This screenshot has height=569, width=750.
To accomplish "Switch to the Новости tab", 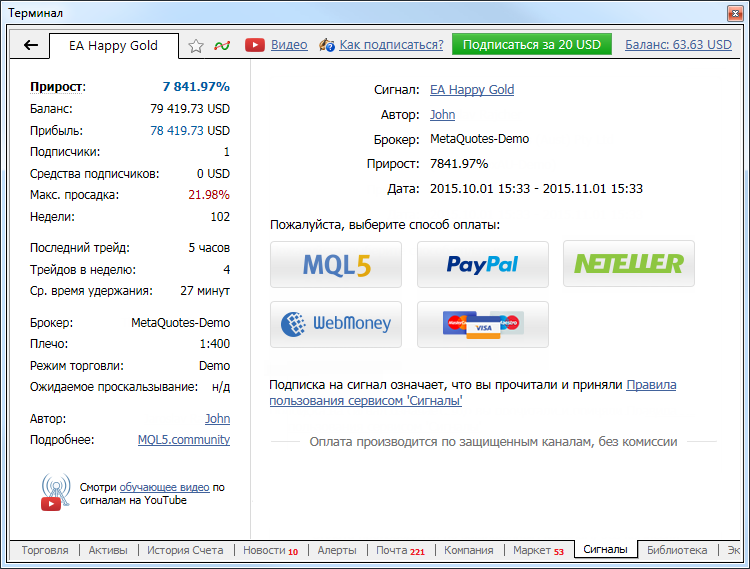I will (269, 550).
